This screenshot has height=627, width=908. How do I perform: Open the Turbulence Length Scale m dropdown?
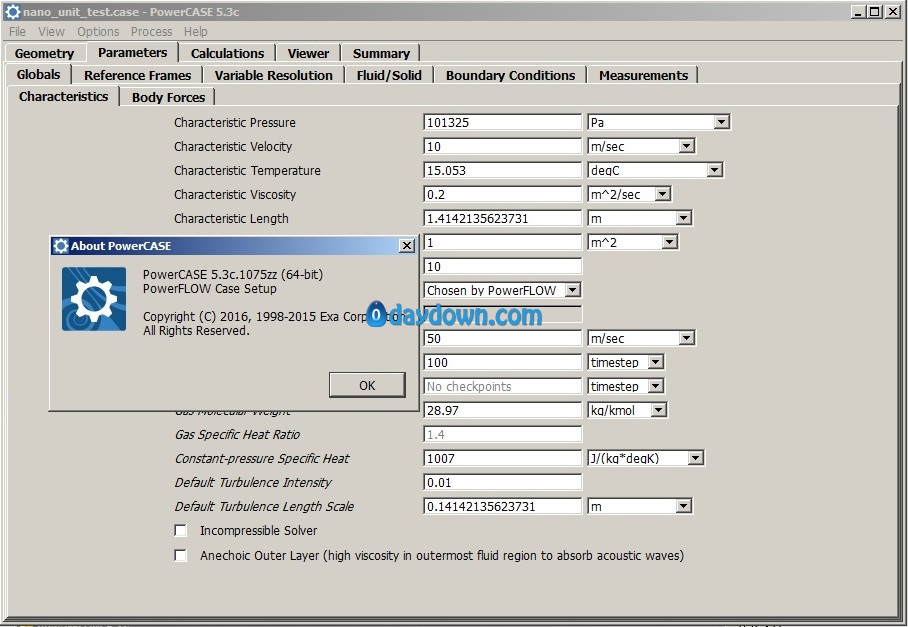[x=683, y=506]
